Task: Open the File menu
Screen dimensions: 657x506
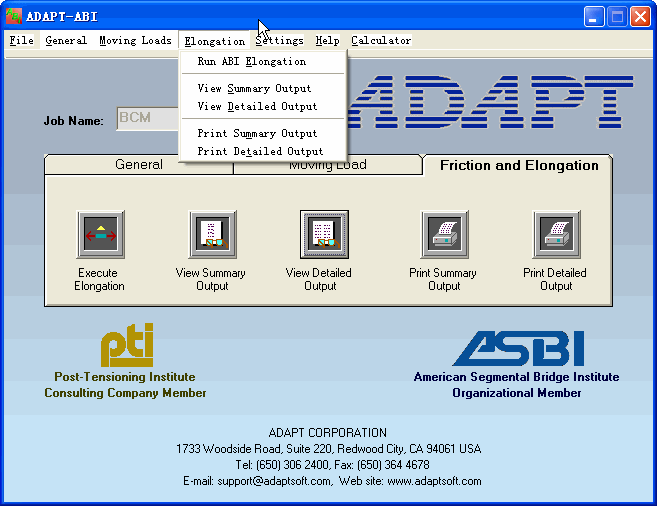Action: [x=22, y=41]
